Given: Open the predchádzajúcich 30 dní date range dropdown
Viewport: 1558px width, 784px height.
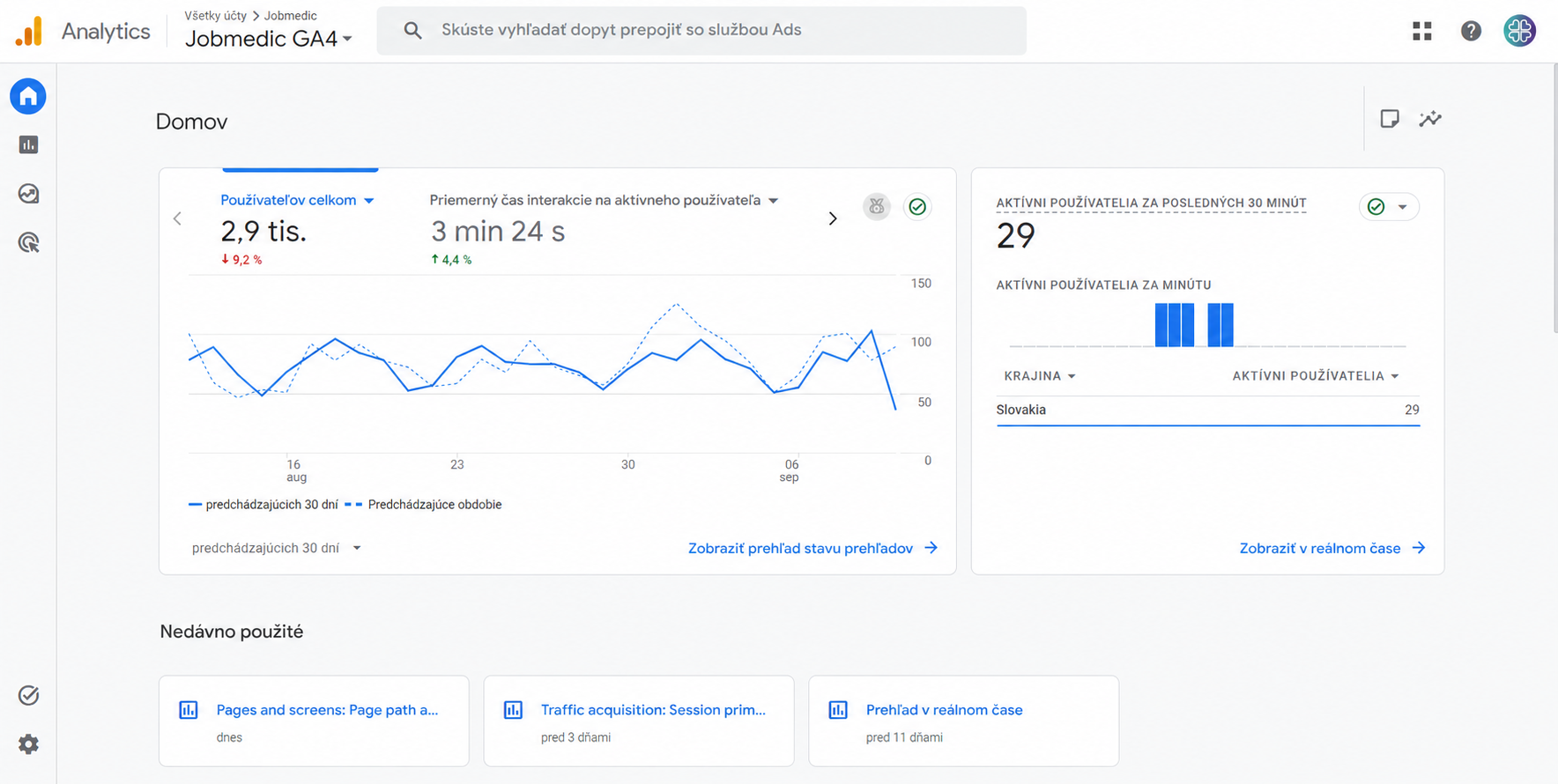Looking at the screenshot, I should click(x=277, y=548).
